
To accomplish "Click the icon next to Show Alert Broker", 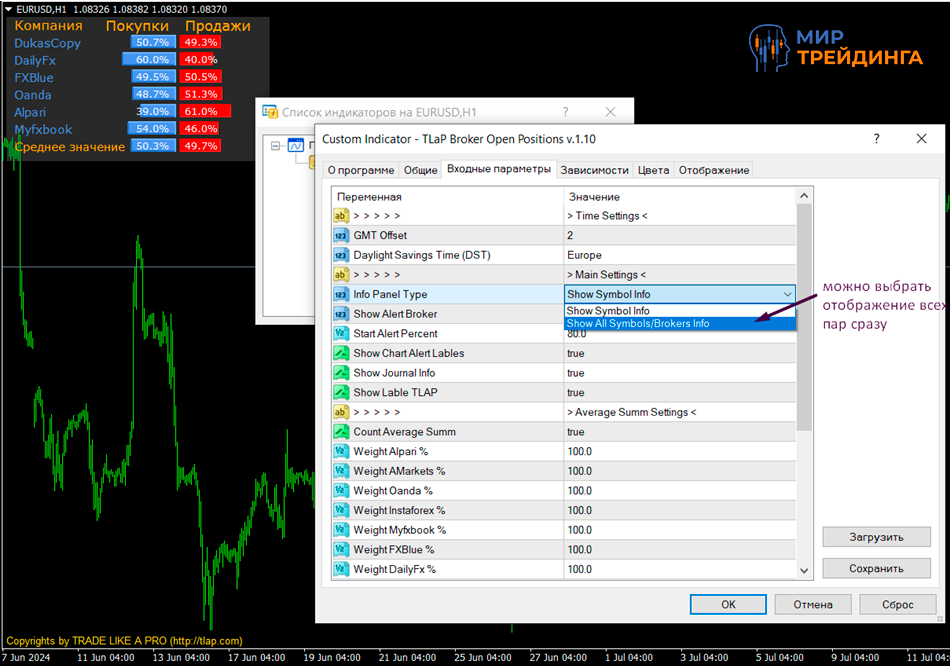I will 340,314.
